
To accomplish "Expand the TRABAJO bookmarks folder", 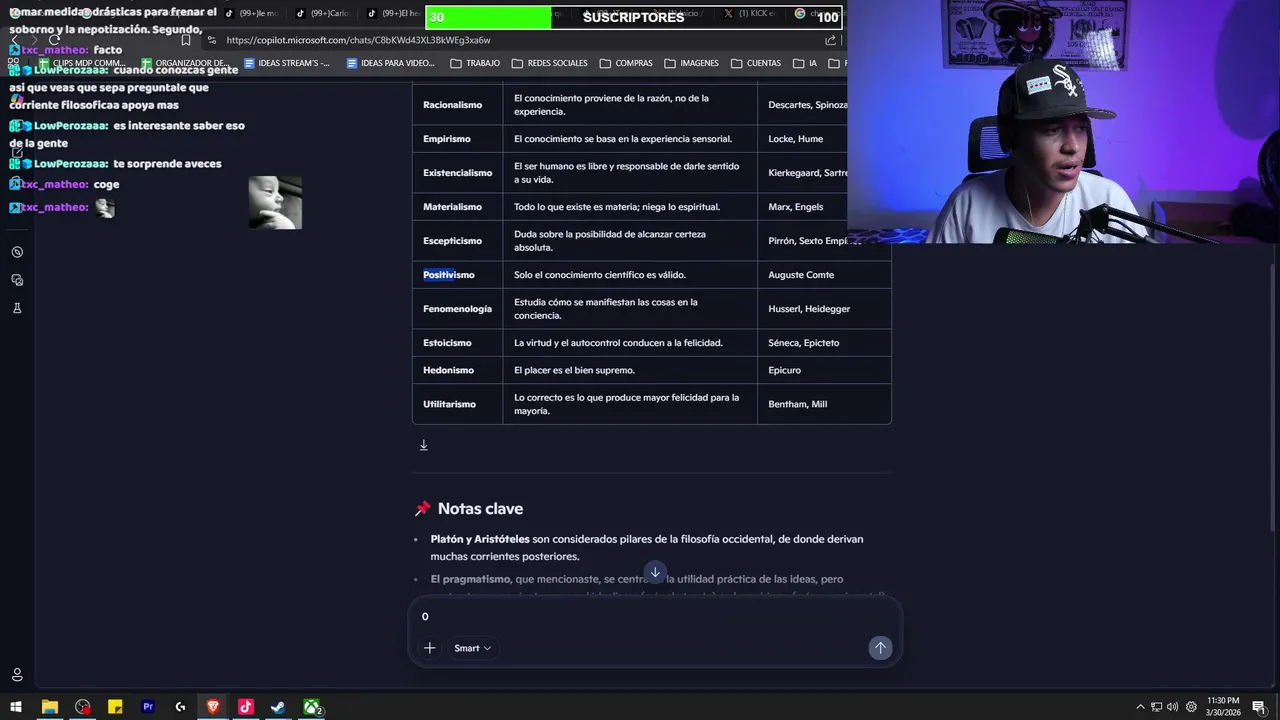I will point(475,63).
